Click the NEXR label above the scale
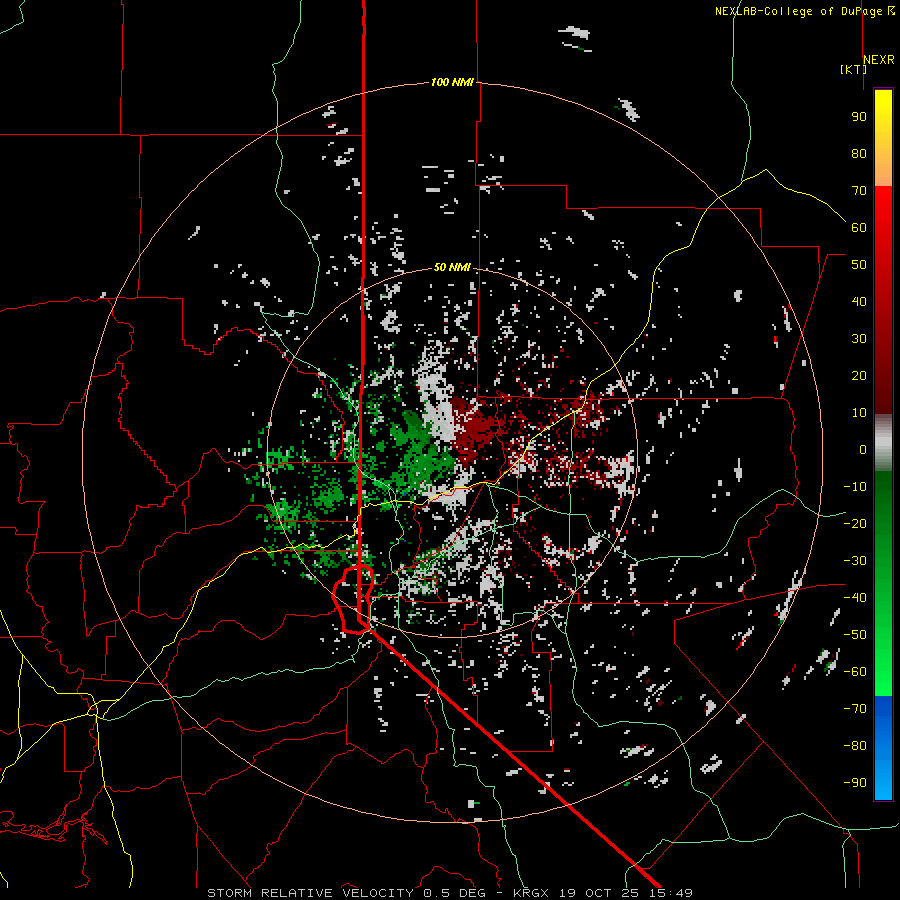The height and width of the screenshot is (900, 900). coord(879,60)
